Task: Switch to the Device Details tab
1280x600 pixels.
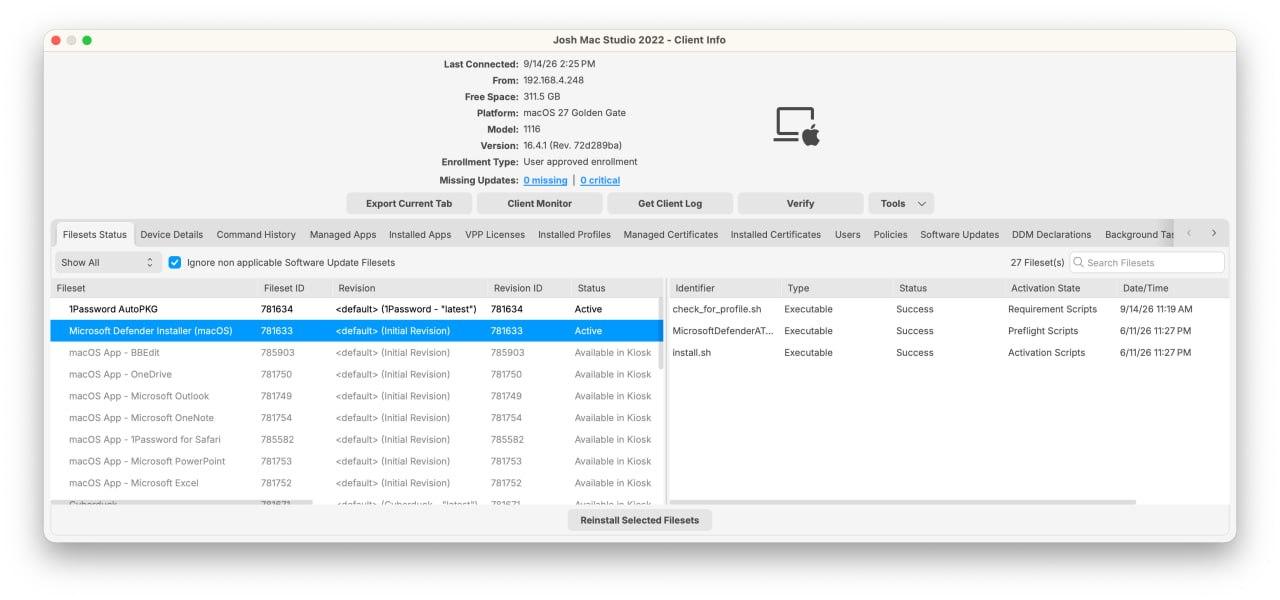Action: pos(172,235)
